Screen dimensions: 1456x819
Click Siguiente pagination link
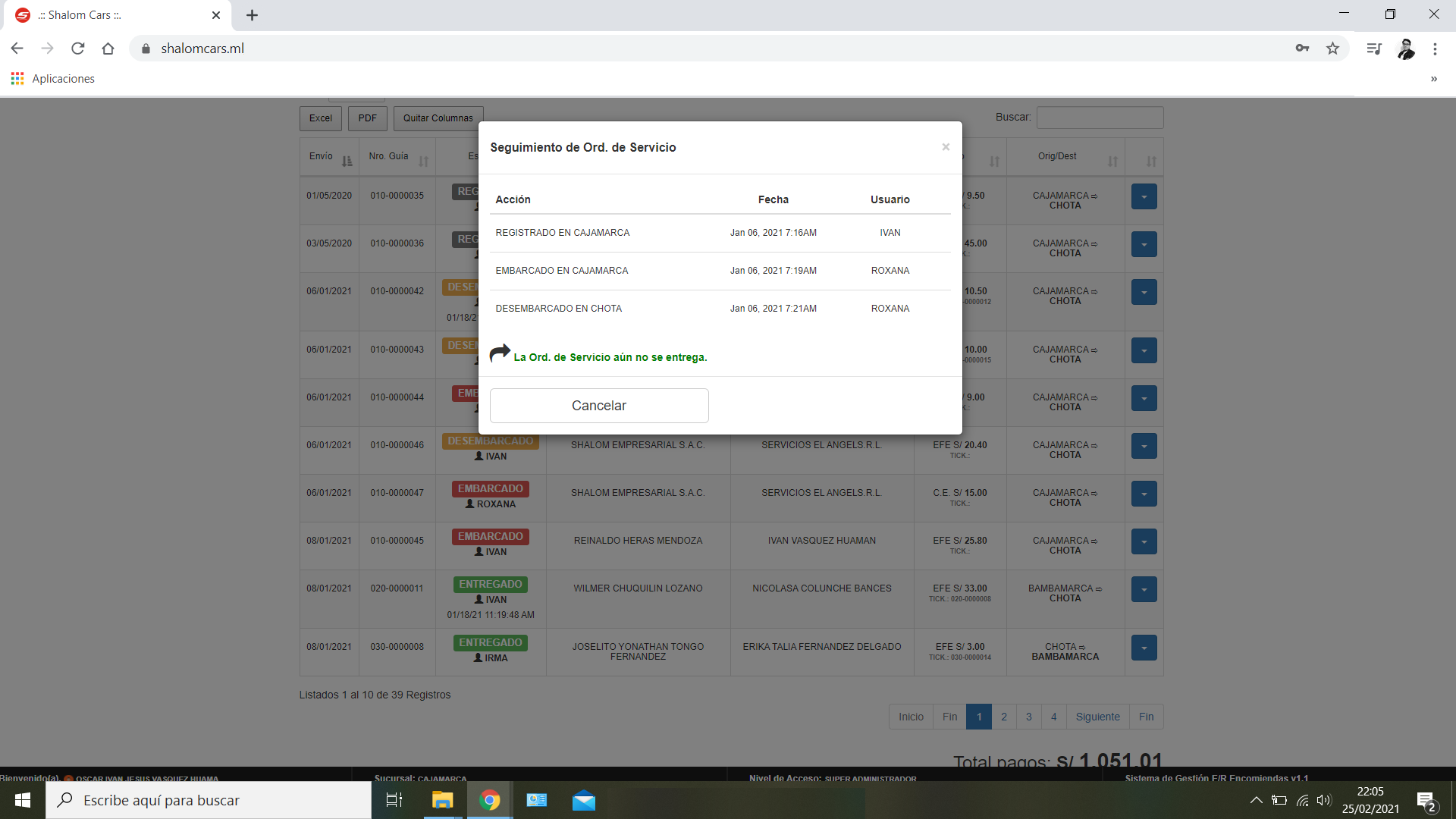[x=1097, y=717]
